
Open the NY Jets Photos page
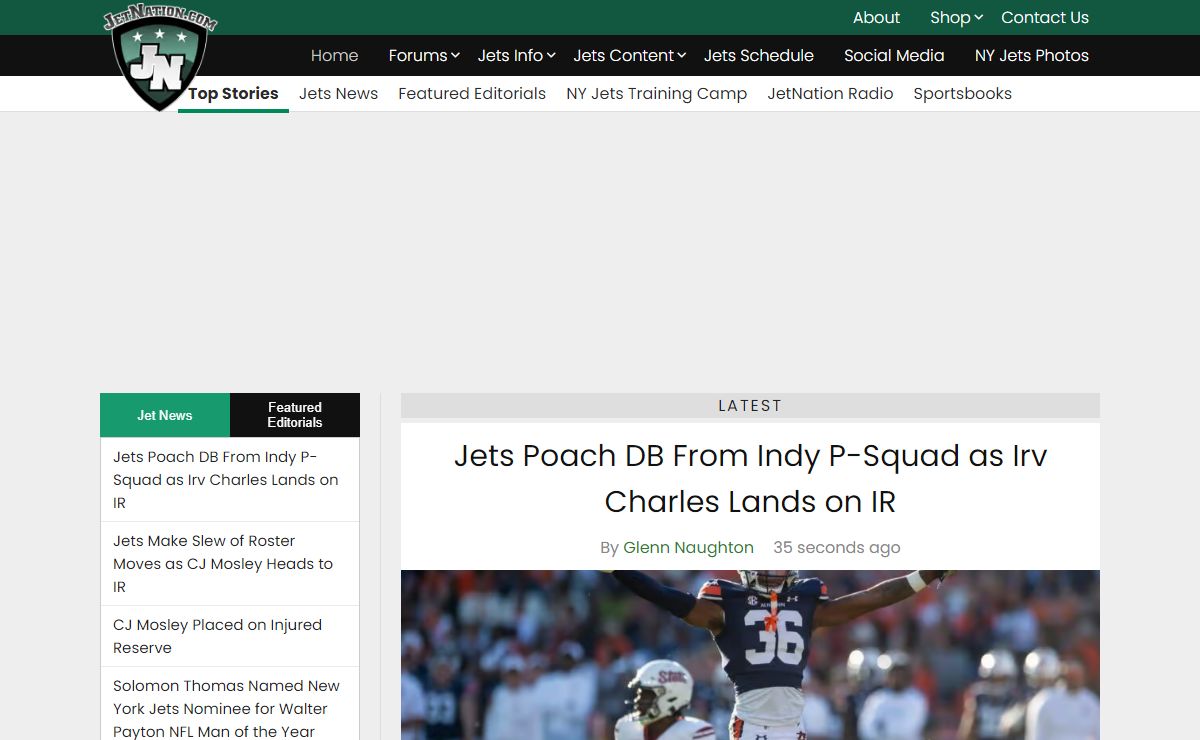click(1032, 55)
